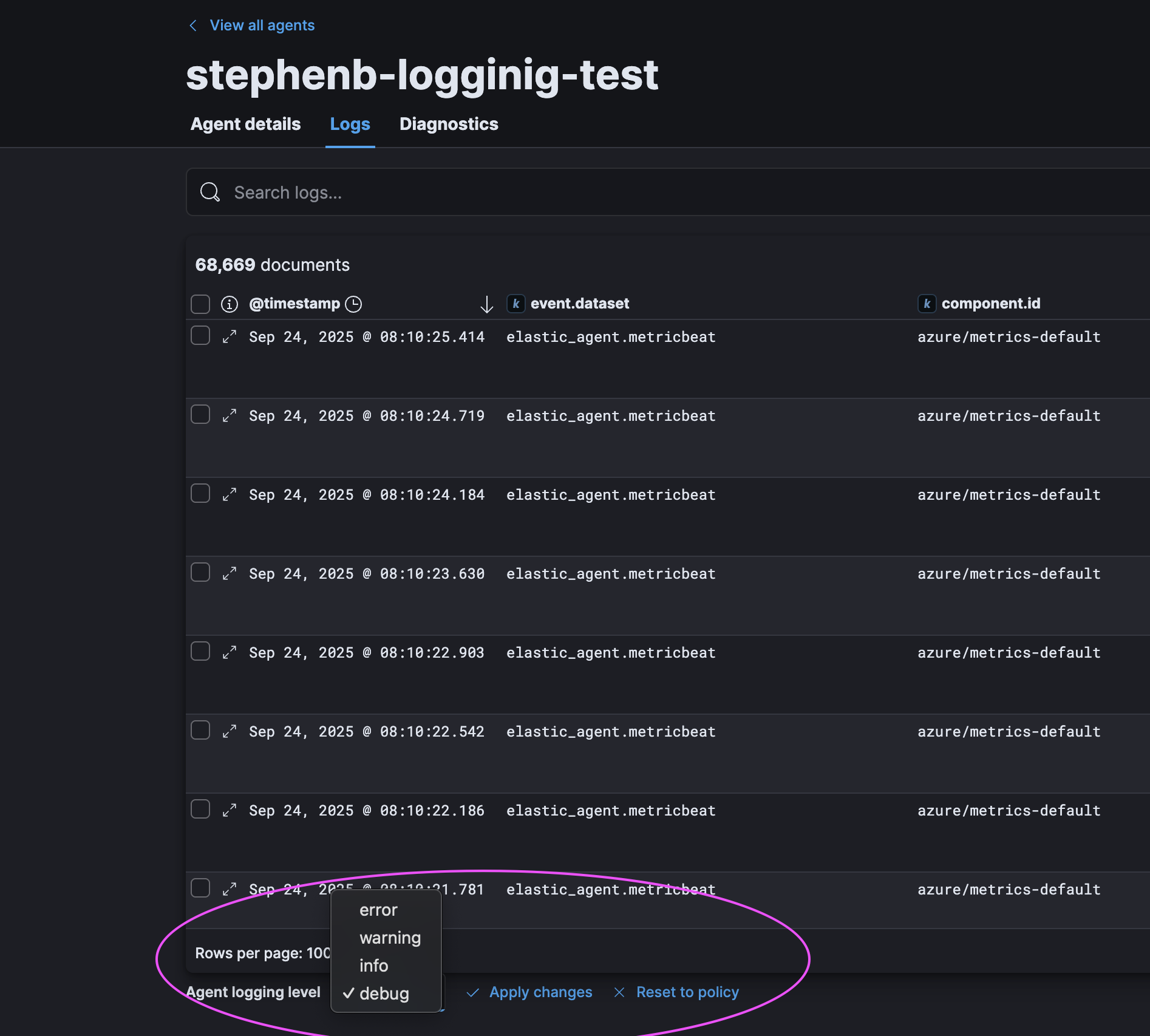Select the 08:10:24.719 row checkbox
This screenshot has width=1150, height=1036.
[x=200, y=415]
